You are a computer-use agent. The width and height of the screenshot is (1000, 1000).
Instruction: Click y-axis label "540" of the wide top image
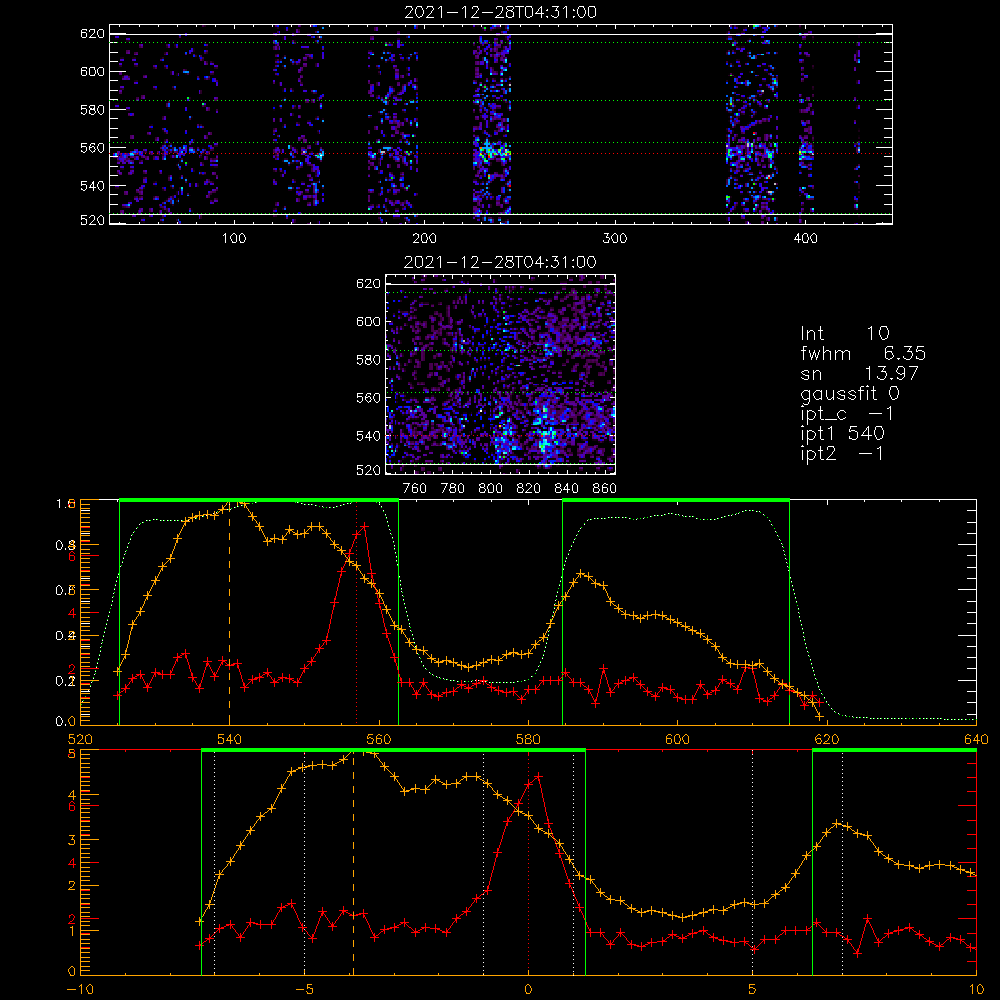click(x=92, y=186)
